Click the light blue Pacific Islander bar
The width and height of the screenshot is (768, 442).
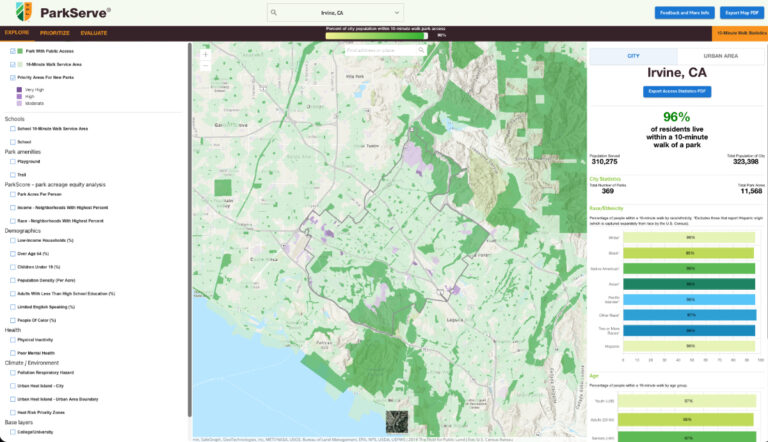click(689, 299)
